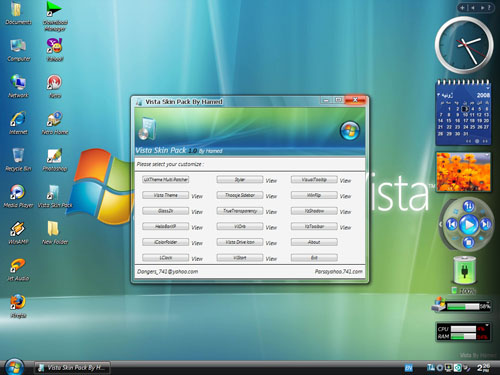Open the Start orb on the taskbar
This screenshot has height=375, width=500.
tap(14, 367)
